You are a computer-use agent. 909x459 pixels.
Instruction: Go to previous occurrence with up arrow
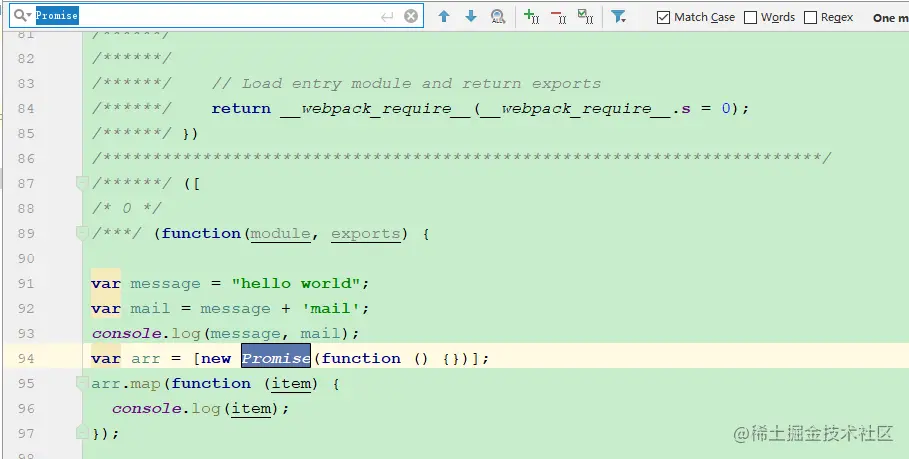tap(444, 16)
